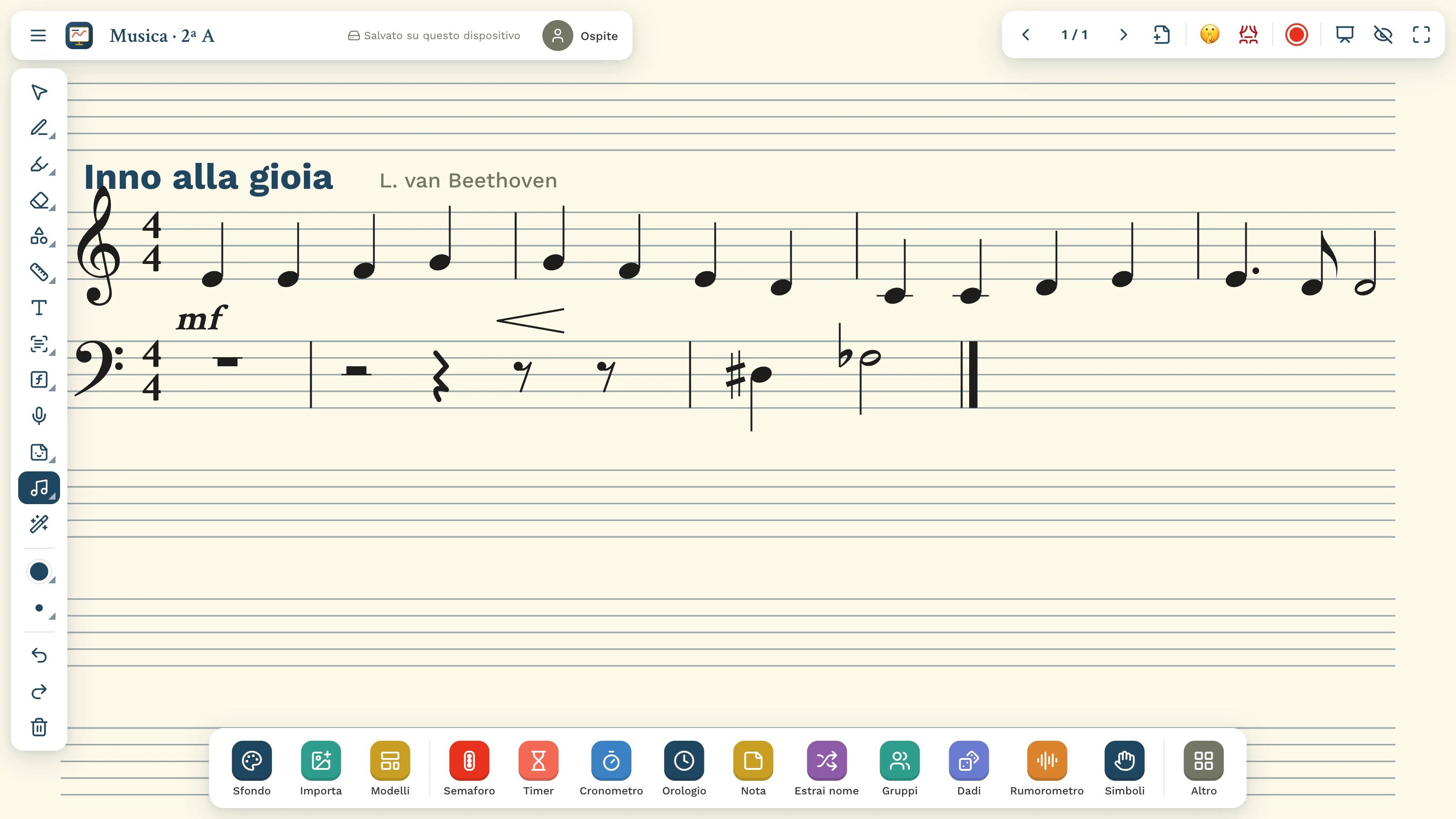Toggle the red alarm siren

(1248, 35)
